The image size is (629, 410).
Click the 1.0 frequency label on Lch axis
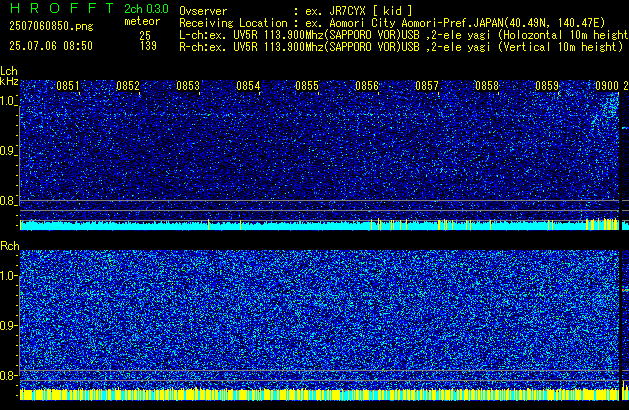point(8,101)
